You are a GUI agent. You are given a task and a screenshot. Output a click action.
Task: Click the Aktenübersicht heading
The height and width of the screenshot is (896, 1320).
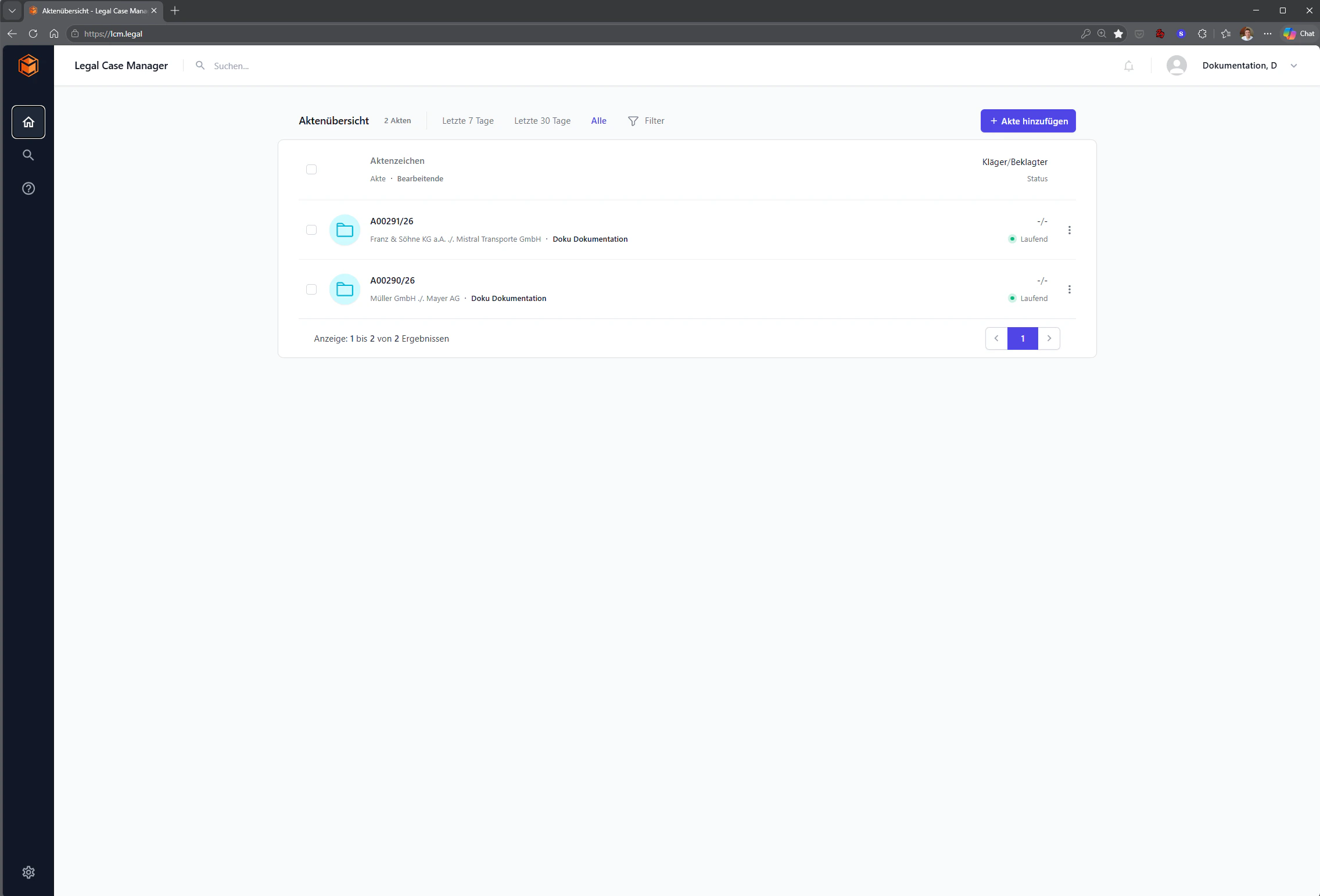(x=333, y=121)
